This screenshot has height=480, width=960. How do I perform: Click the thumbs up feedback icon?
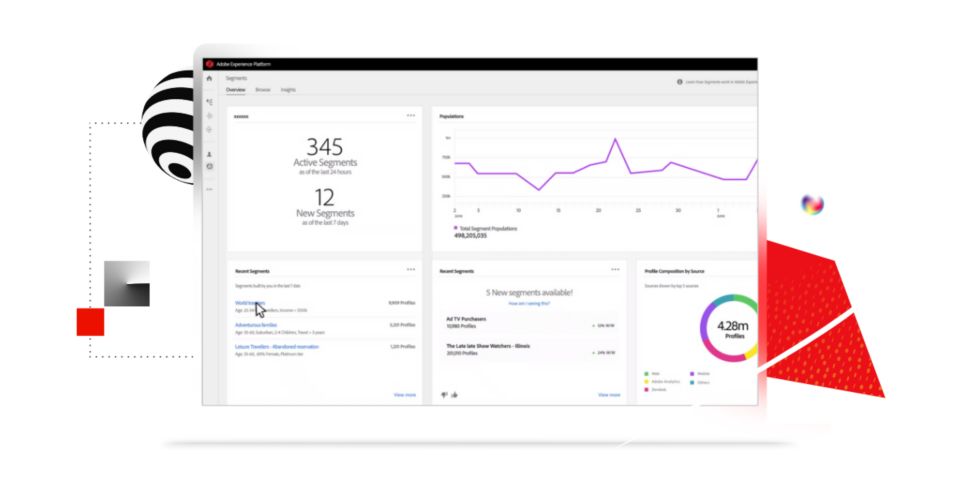[x=454, y=395]
